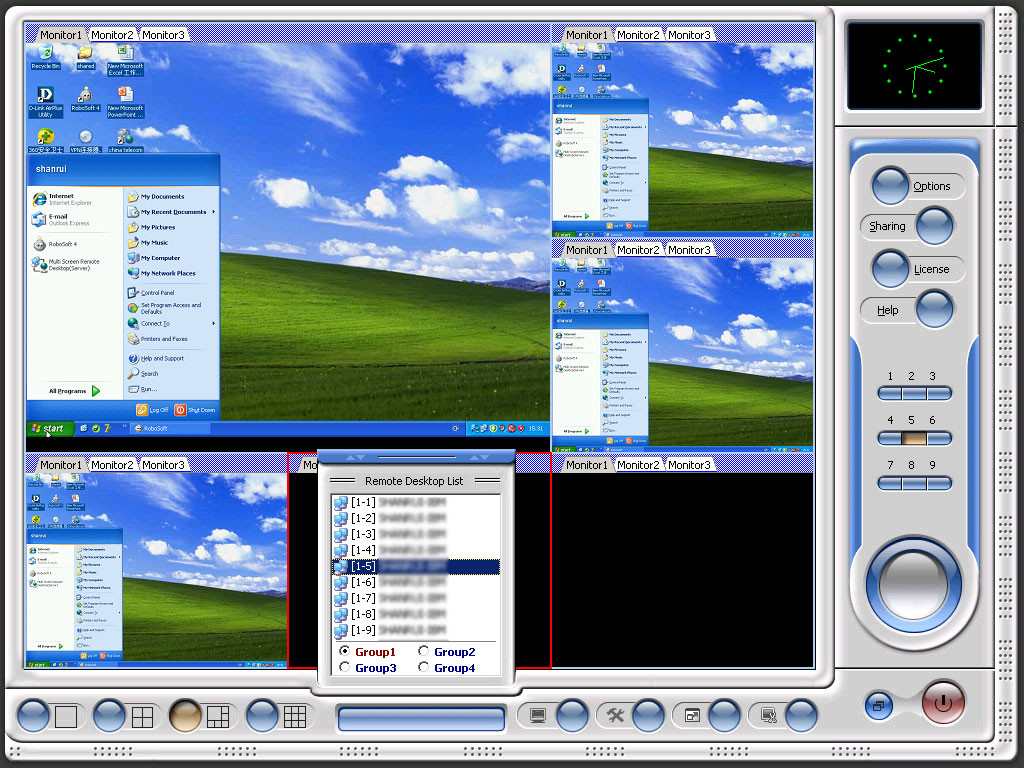1024x768 pixels.
Task: Choose remote desktop [1-3] in list
Action: (x=416, y=535)
